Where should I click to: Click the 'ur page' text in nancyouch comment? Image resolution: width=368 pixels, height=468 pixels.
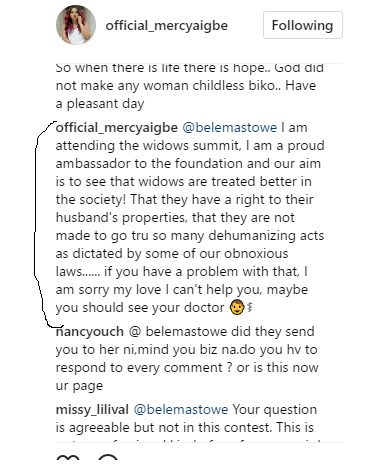pos(79,386)
